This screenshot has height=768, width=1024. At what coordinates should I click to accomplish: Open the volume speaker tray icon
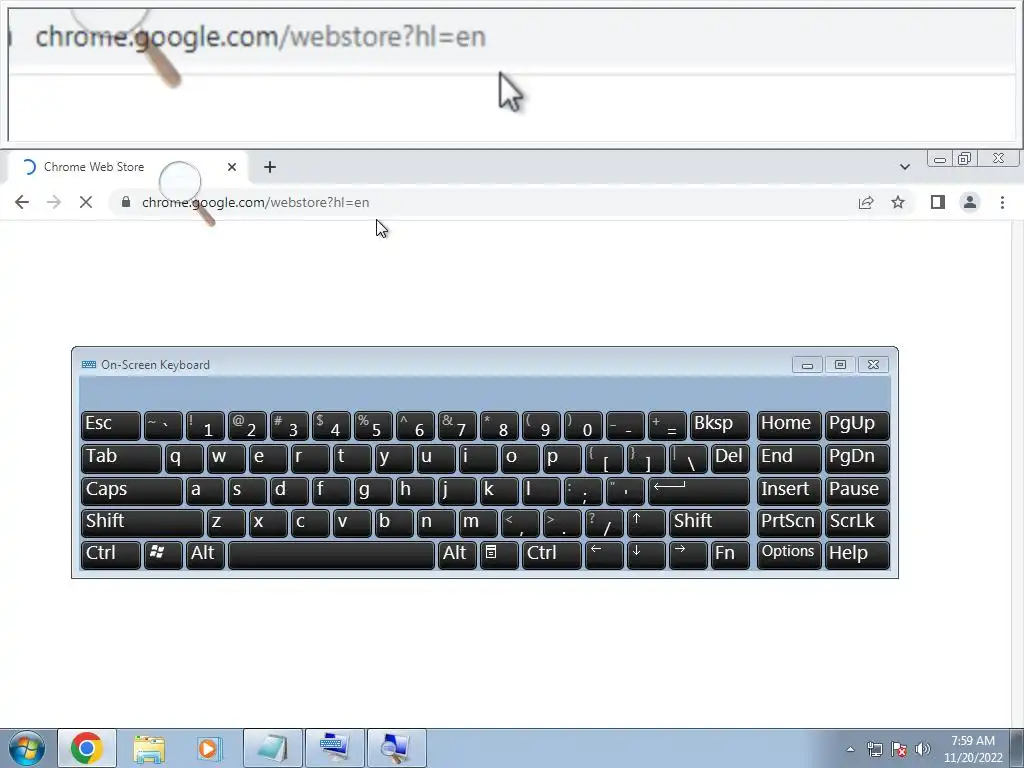click(923, 749)
